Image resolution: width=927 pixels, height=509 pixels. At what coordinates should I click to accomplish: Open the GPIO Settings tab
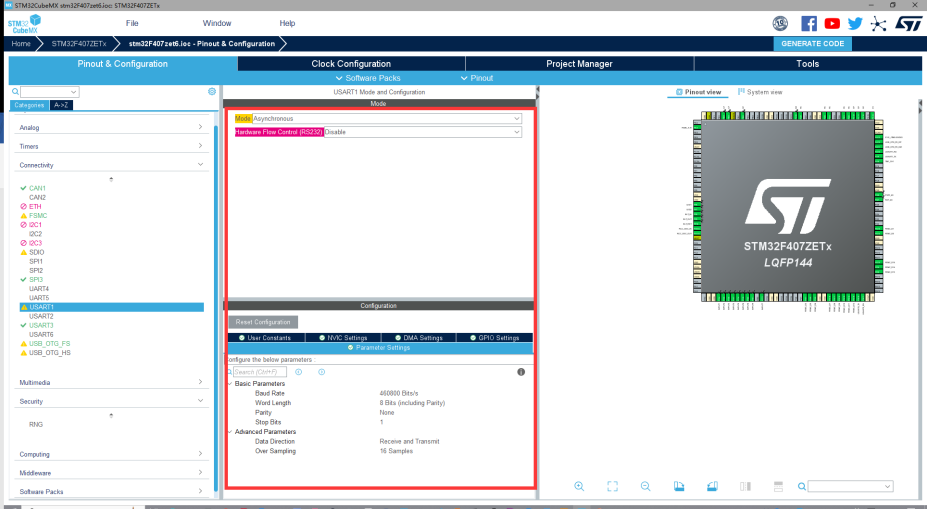coord(495,338)
